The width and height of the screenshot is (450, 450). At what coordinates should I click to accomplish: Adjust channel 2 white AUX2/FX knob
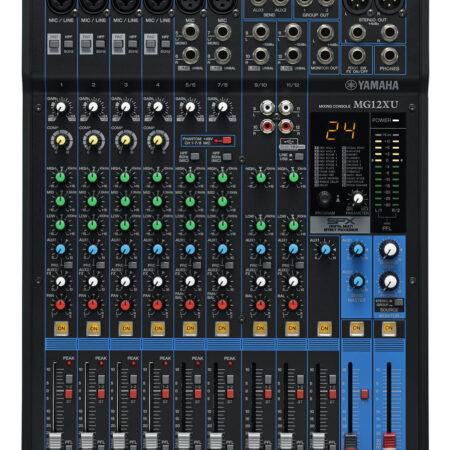click(x=93, y=282)
